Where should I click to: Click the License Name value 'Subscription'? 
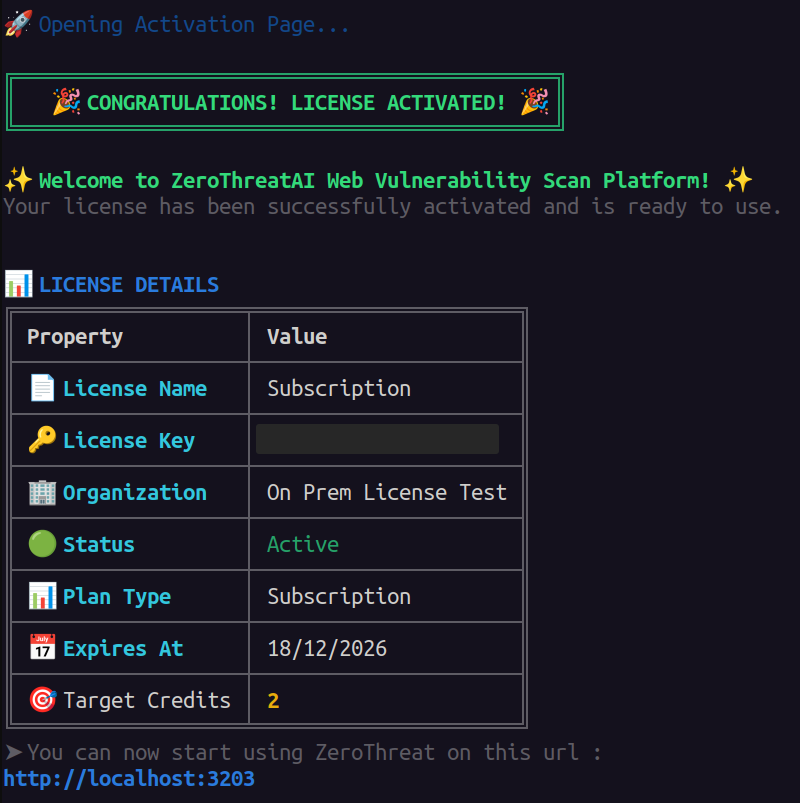click(x=339, y=389)
